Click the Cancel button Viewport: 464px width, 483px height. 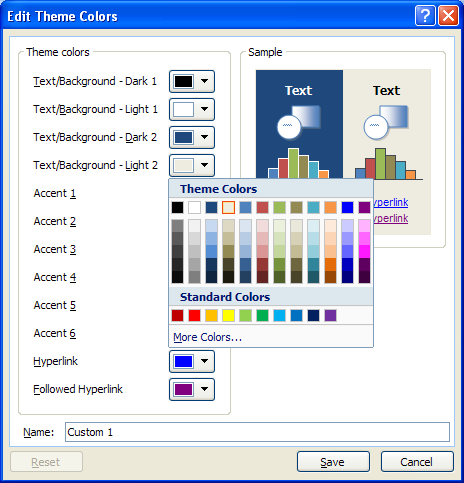(x=417, y=462)
